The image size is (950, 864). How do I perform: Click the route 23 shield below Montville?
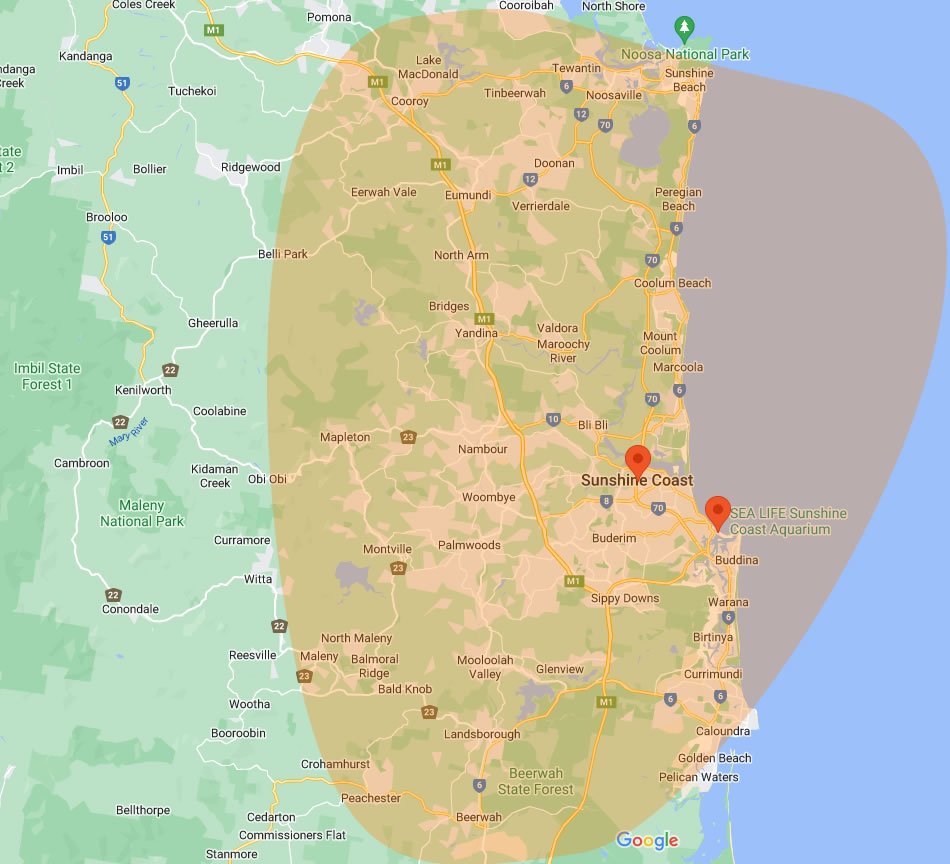(398, 568)
